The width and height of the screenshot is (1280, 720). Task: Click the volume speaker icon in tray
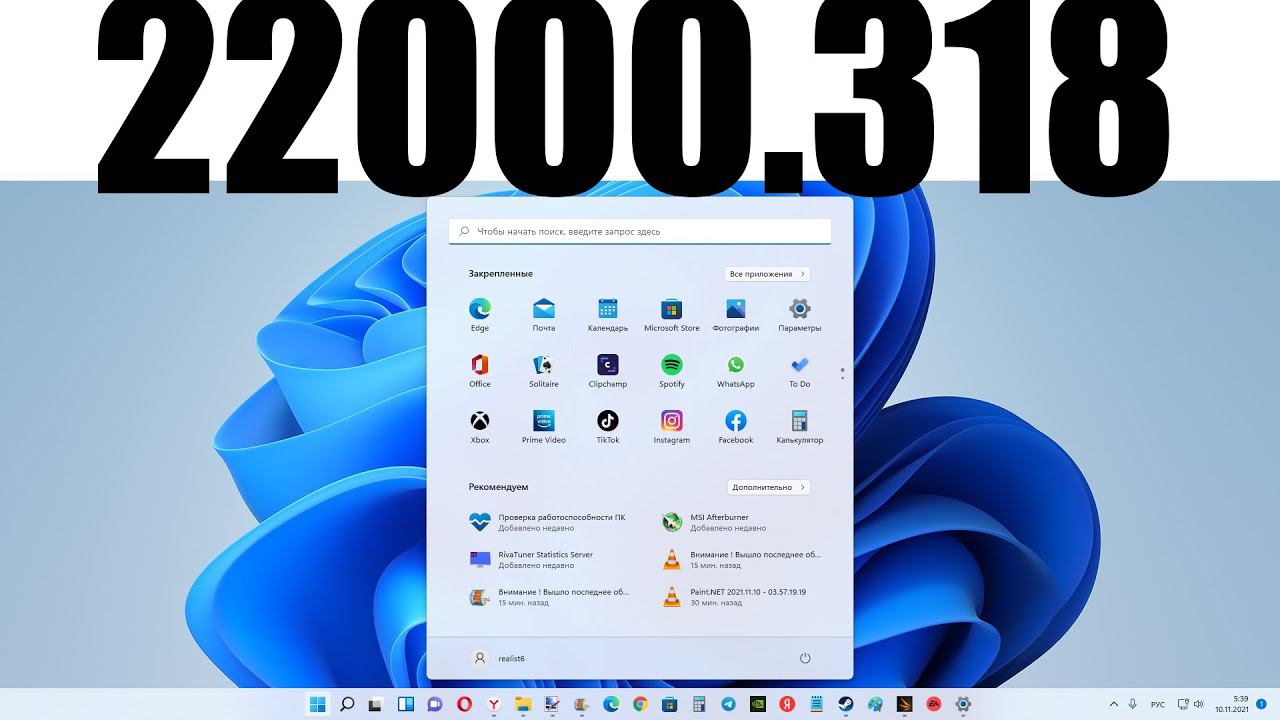(1198, 704)
